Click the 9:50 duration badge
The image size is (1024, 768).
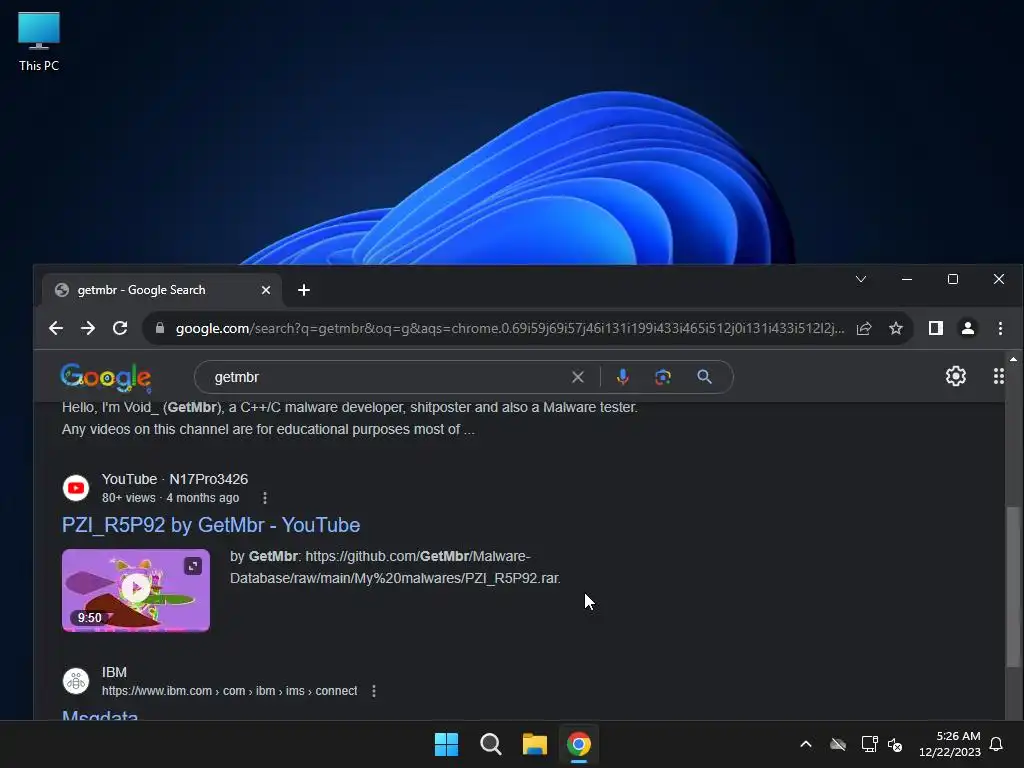click(89, 618)
